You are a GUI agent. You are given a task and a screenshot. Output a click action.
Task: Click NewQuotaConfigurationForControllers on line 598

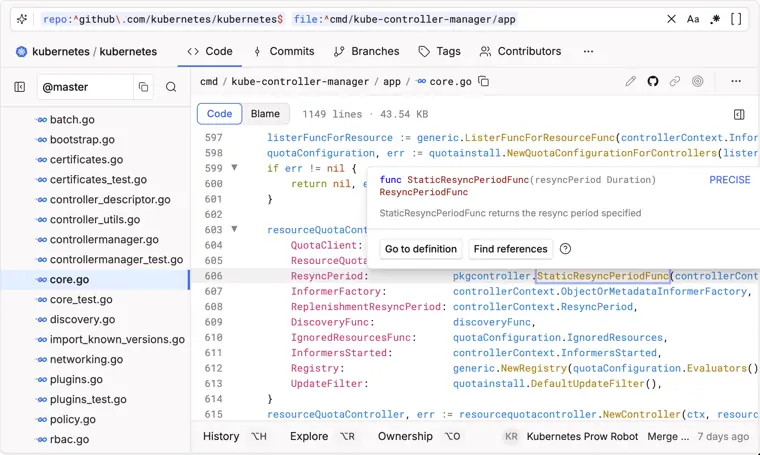pyautogui.click(x=613, y=153)
